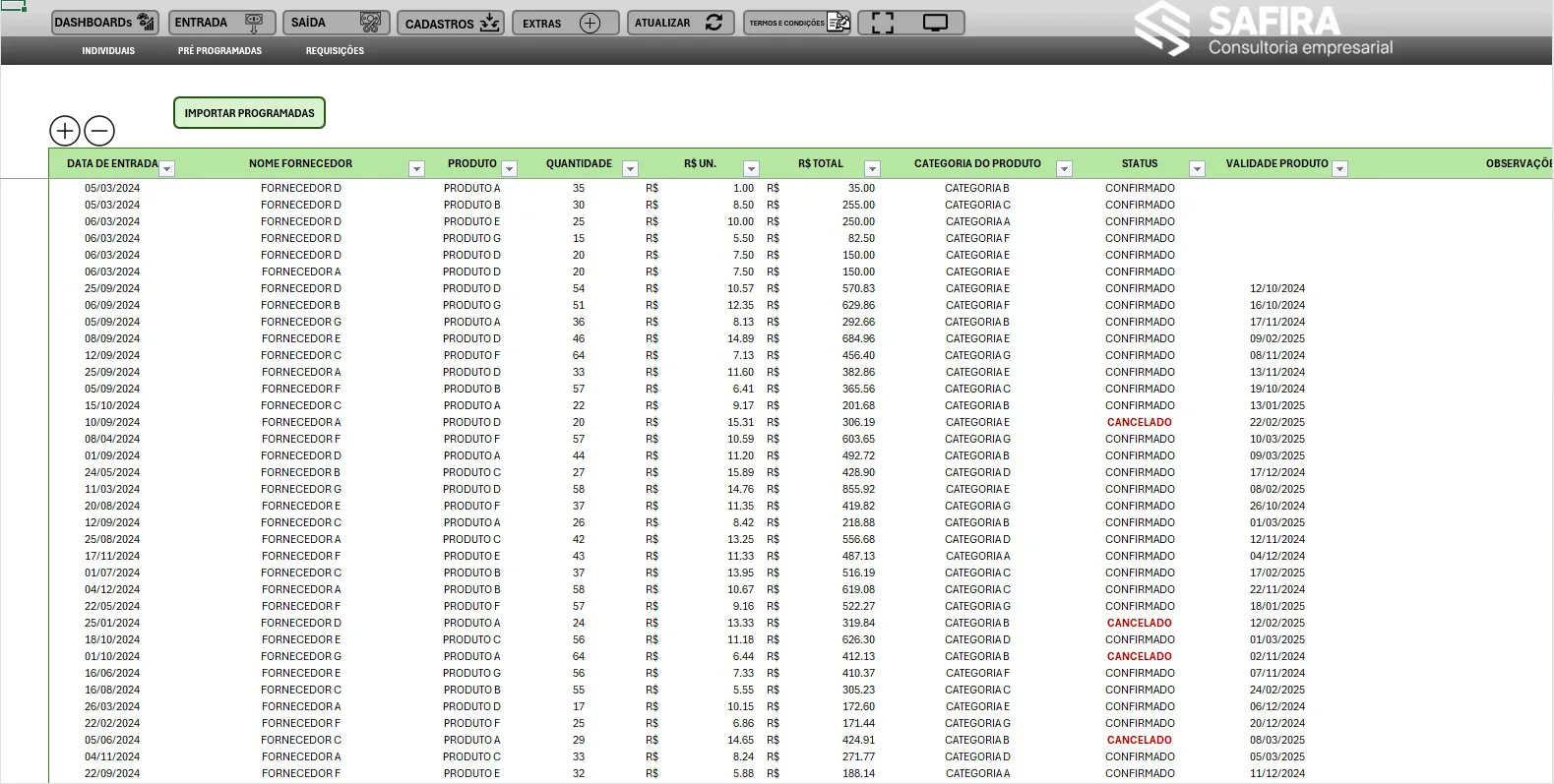This screenshot has width=1554, height=784.
Task: Select the unit price 14.76
Action: click(741, 489)
